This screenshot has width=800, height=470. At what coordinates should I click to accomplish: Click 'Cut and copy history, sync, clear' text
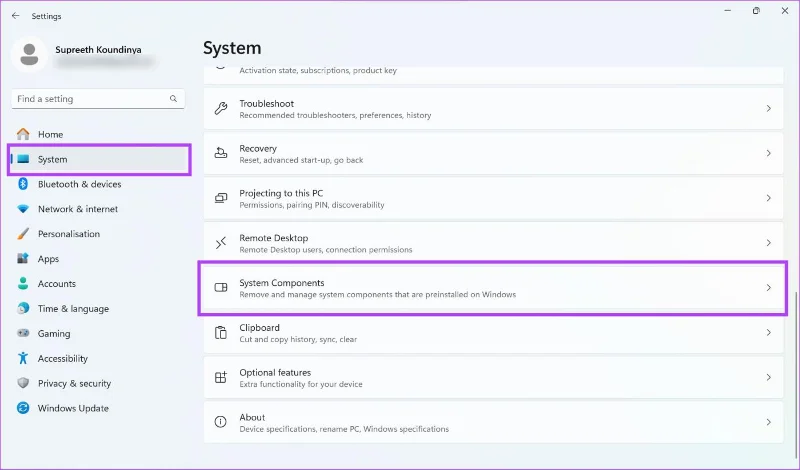click(x=298, y=339)
